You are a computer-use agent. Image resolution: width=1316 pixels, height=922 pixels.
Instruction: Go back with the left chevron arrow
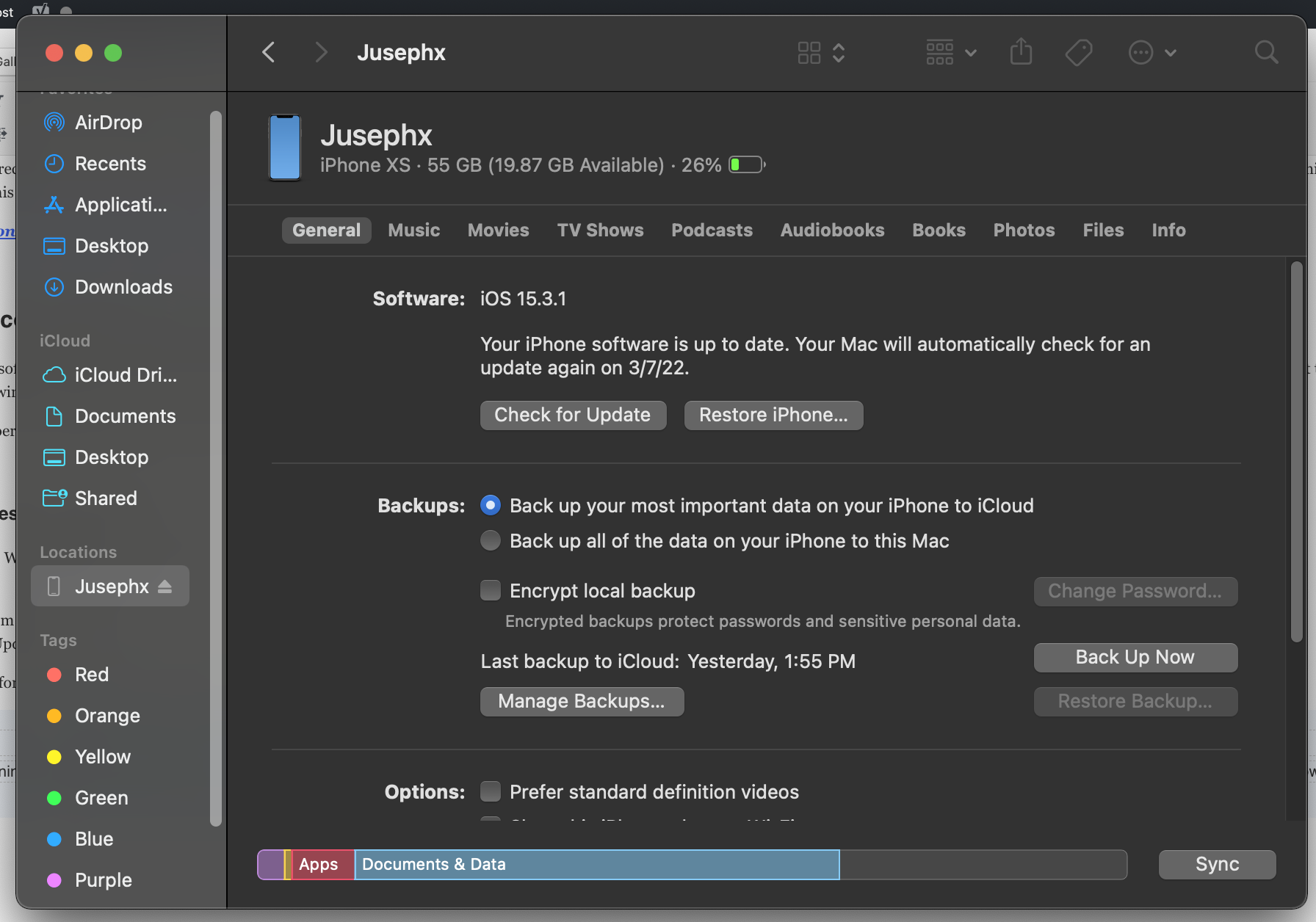[269, 52]
